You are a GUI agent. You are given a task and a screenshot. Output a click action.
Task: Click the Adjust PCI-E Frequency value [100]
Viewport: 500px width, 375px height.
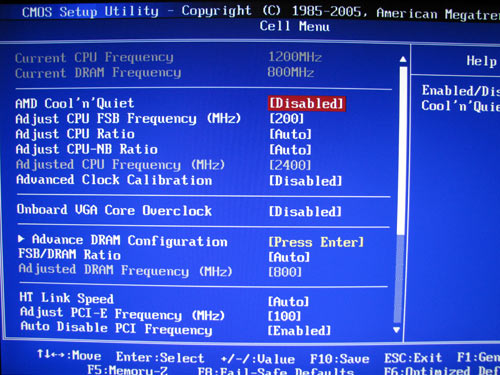[x=285, y=316]
